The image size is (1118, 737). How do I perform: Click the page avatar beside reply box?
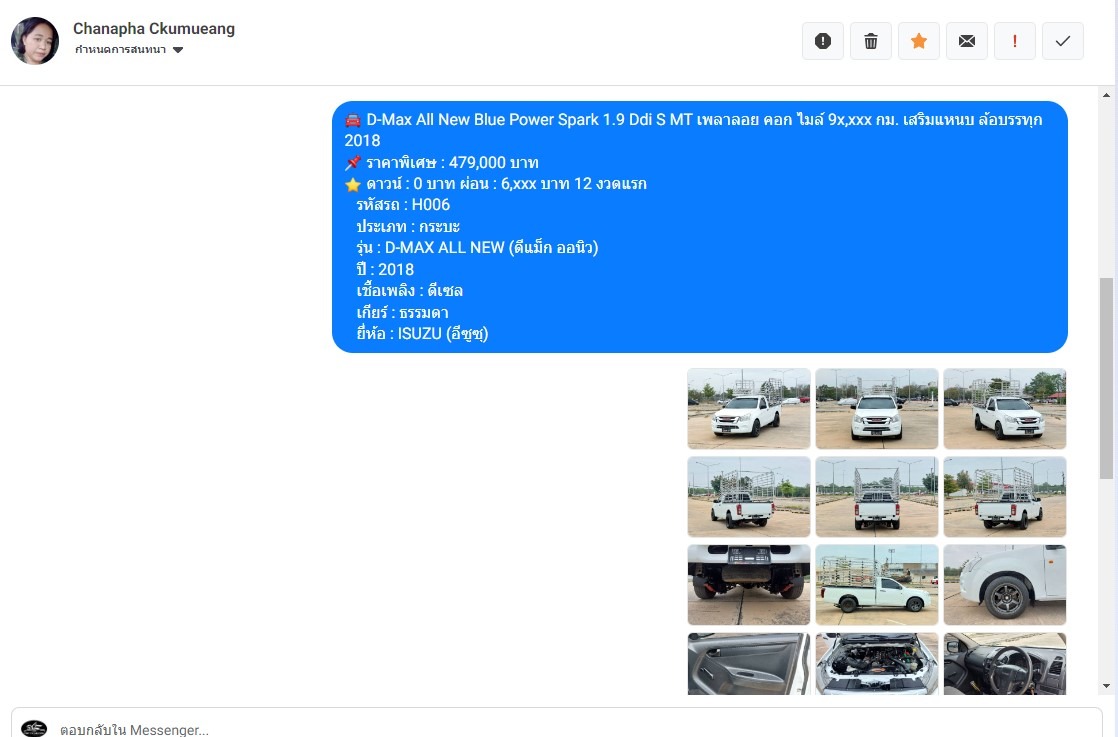34,728
